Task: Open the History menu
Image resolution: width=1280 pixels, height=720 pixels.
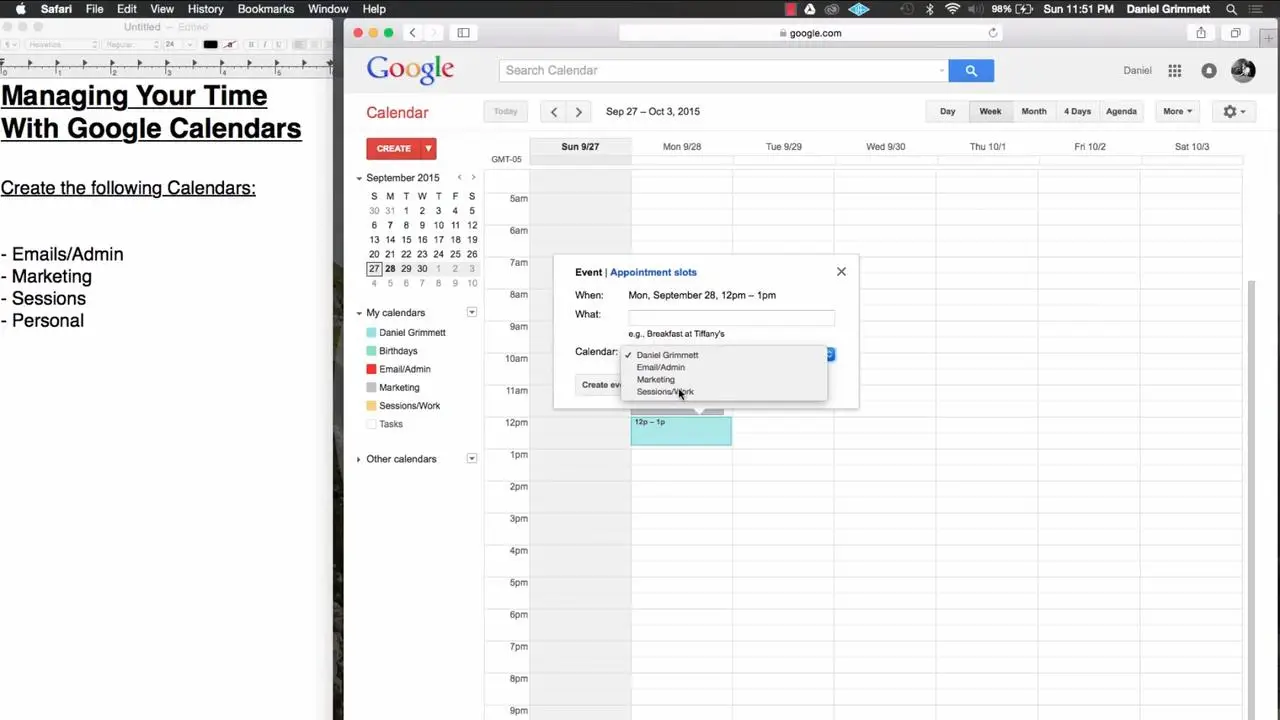Action: click(x=205, y=9)
